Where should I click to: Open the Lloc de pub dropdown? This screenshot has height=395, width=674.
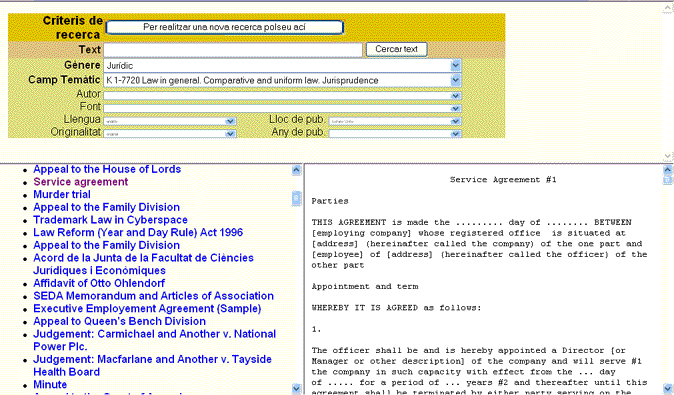tap(395, 121)
